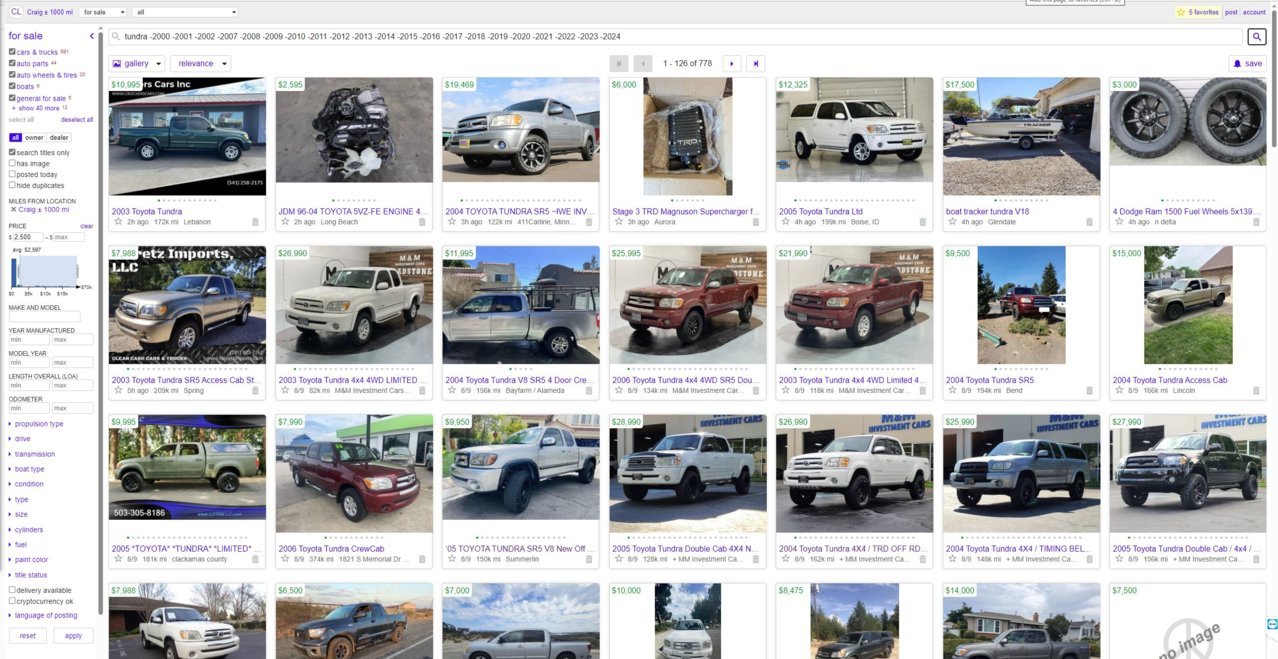
Task: Click the CL craigslist logo icon
Action: [15, 12]
